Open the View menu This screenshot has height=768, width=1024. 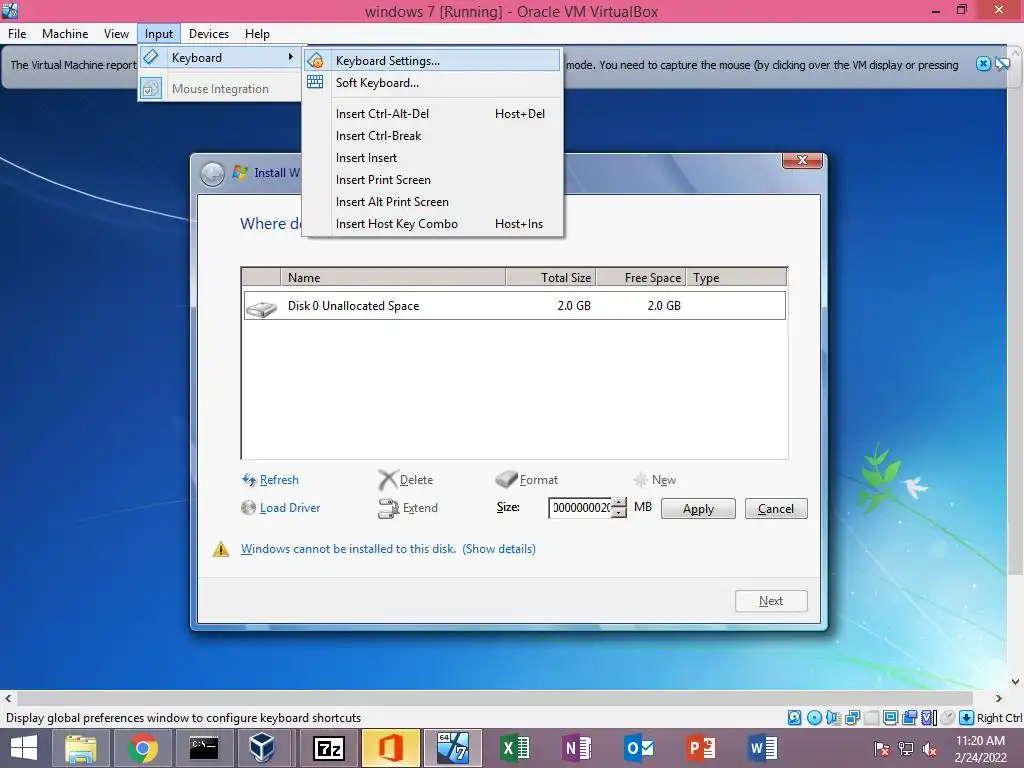(116, 34)
